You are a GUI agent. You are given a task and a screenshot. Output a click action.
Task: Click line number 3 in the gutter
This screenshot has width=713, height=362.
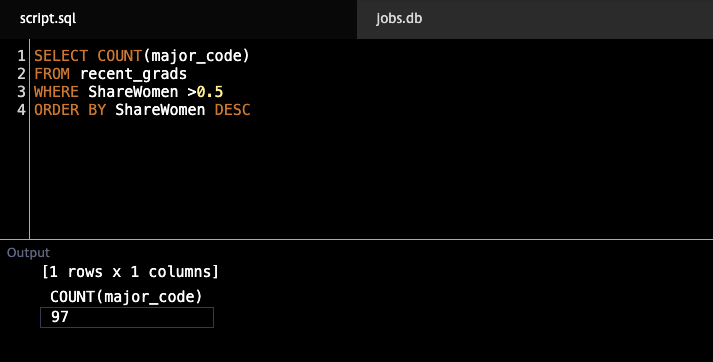pyautogui.click(x=21, y=92)
